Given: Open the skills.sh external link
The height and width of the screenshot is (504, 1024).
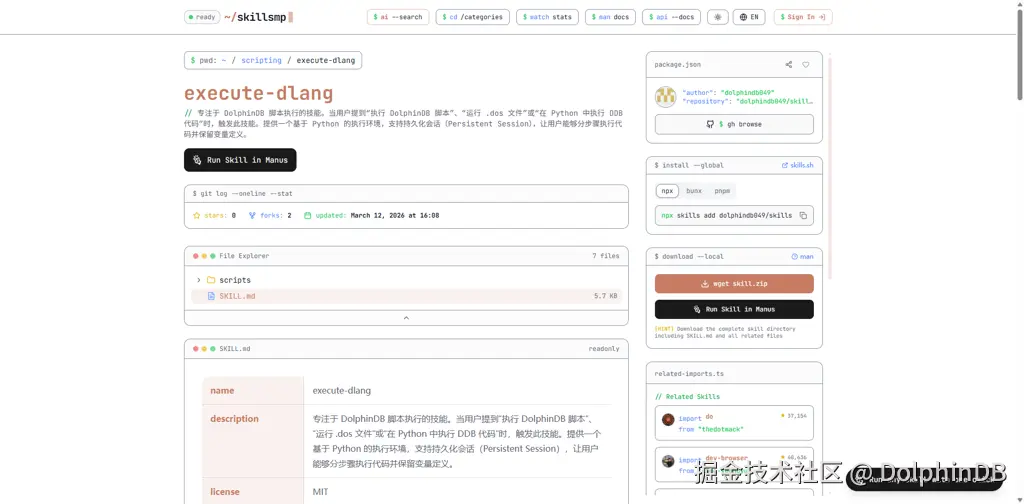Looking at the screenshot, I should coord(797,166).
